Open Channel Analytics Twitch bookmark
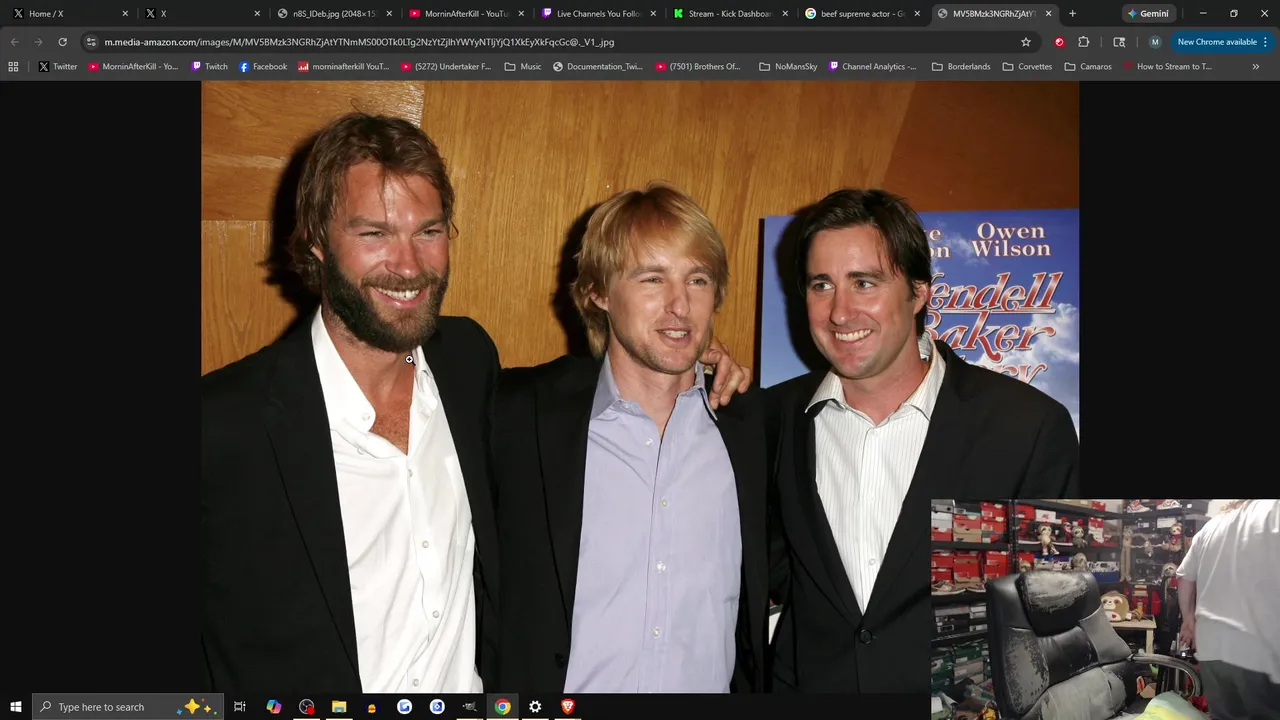 pyautogui.click(x=873, y=67)
